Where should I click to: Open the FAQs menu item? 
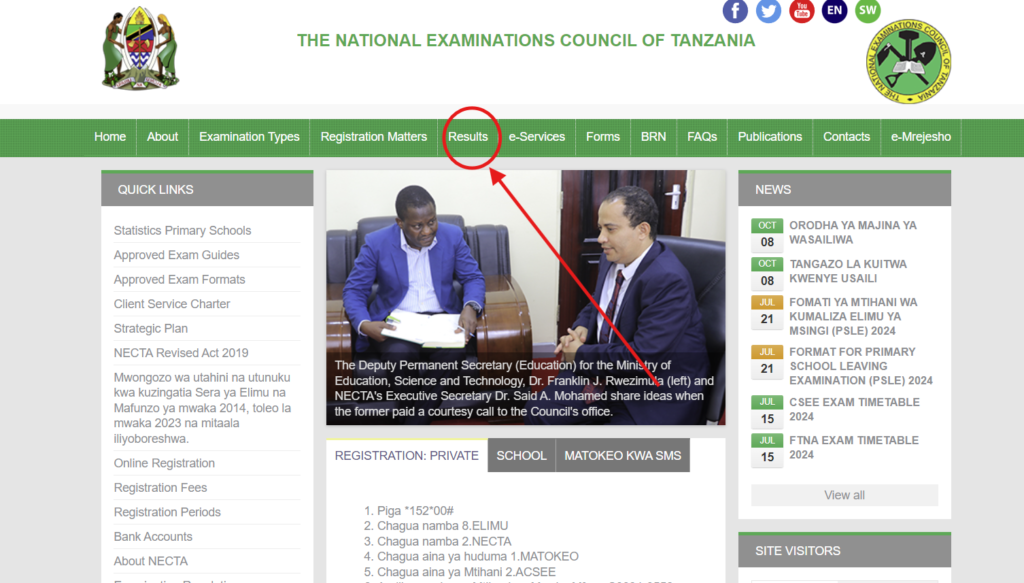[x=702, y=137]
